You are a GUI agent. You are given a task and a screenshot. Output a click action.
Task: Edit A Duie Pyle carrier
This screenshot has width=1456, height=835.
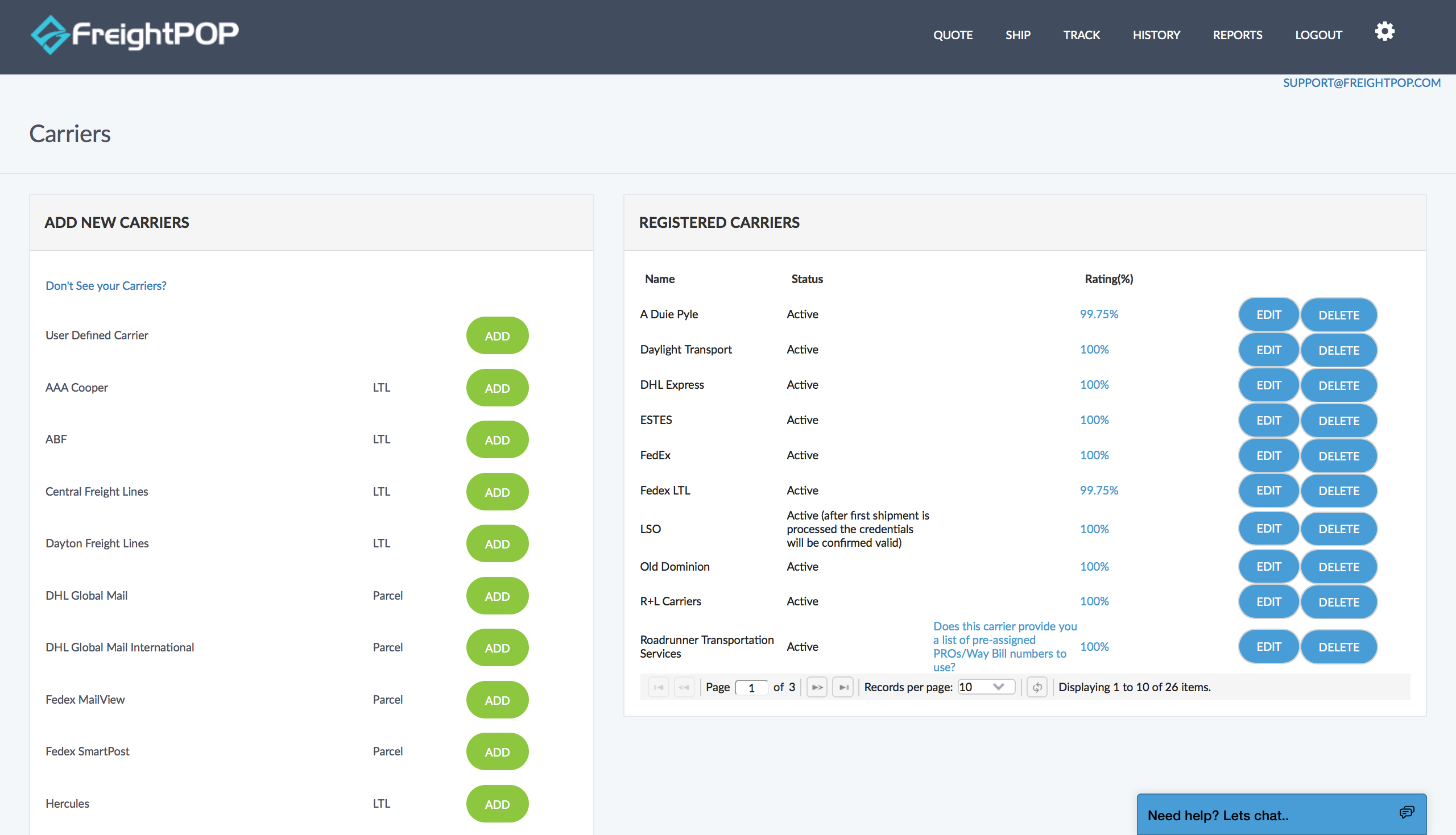pos(1268,314)
